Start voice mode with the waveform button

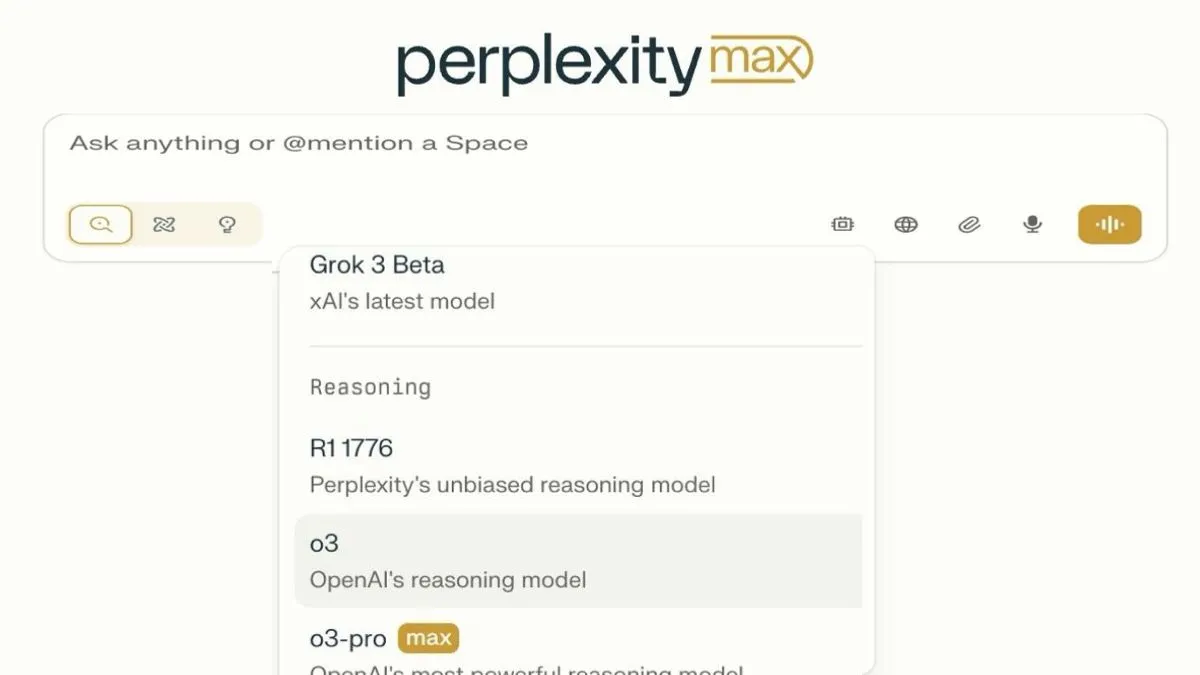pyautogui.click(x=1109, y=224)
